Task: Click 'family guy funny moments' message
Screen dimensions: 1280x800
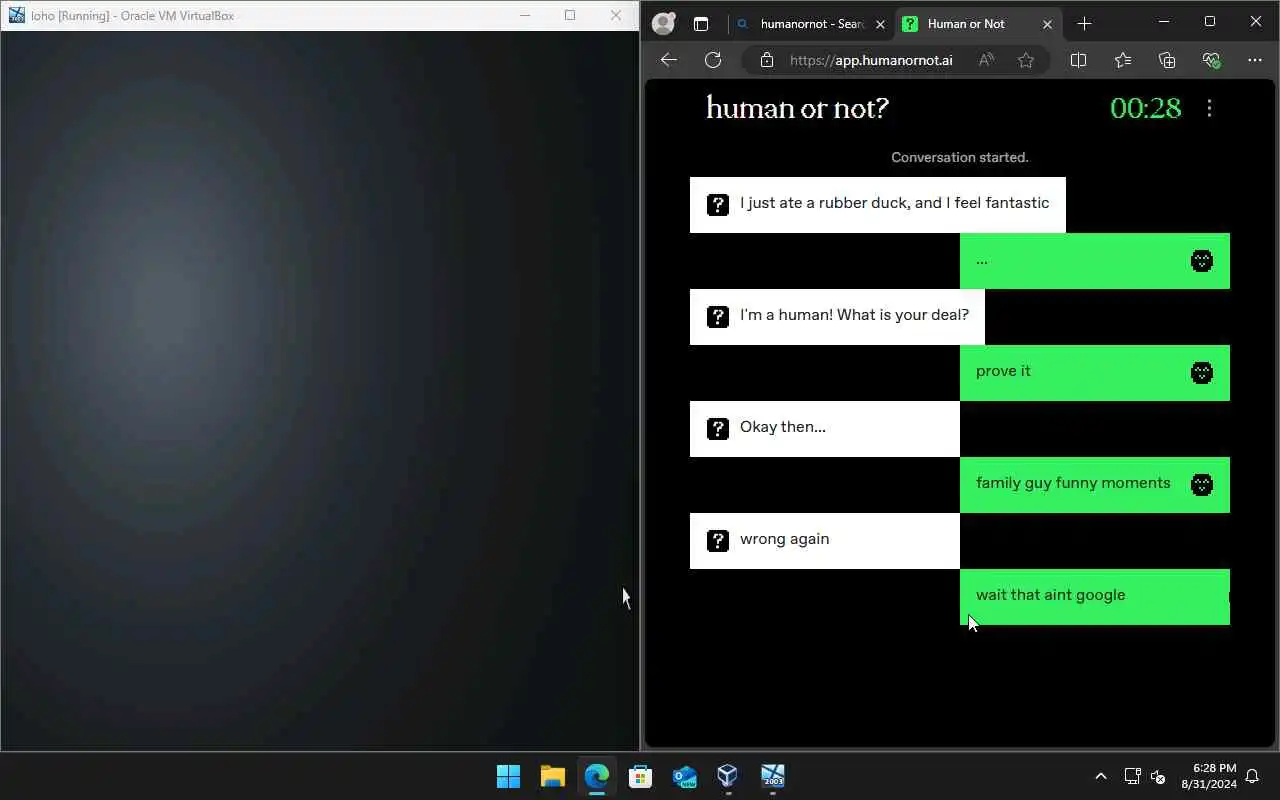Action: click(1095, 484)
